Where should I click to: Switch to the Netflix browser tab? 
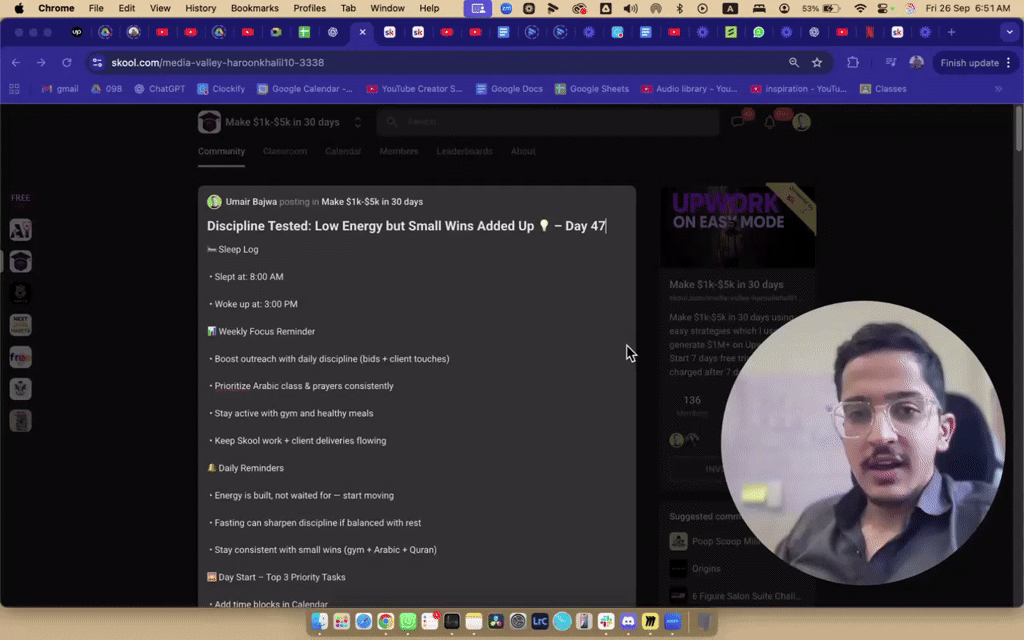[x=870, y=32]
